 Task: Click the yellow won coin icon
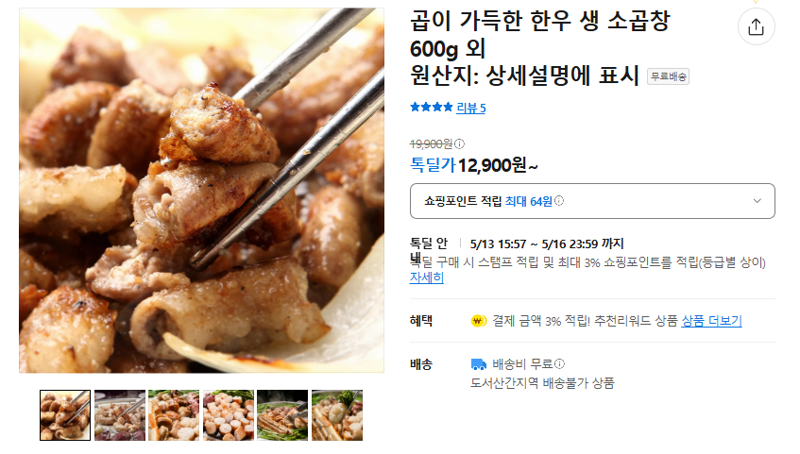(478, 321)
